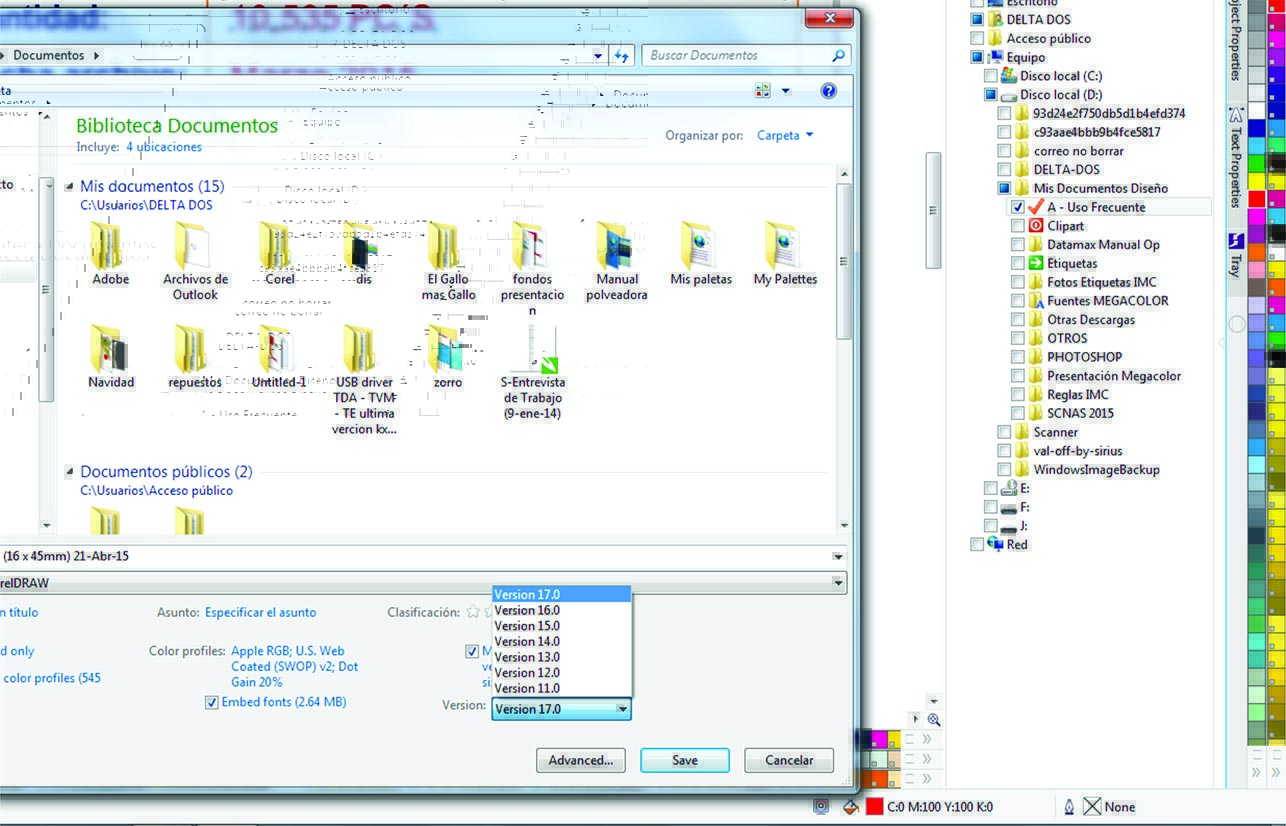Collapse the Documentos públicos (2) group

tap(70, 472)
